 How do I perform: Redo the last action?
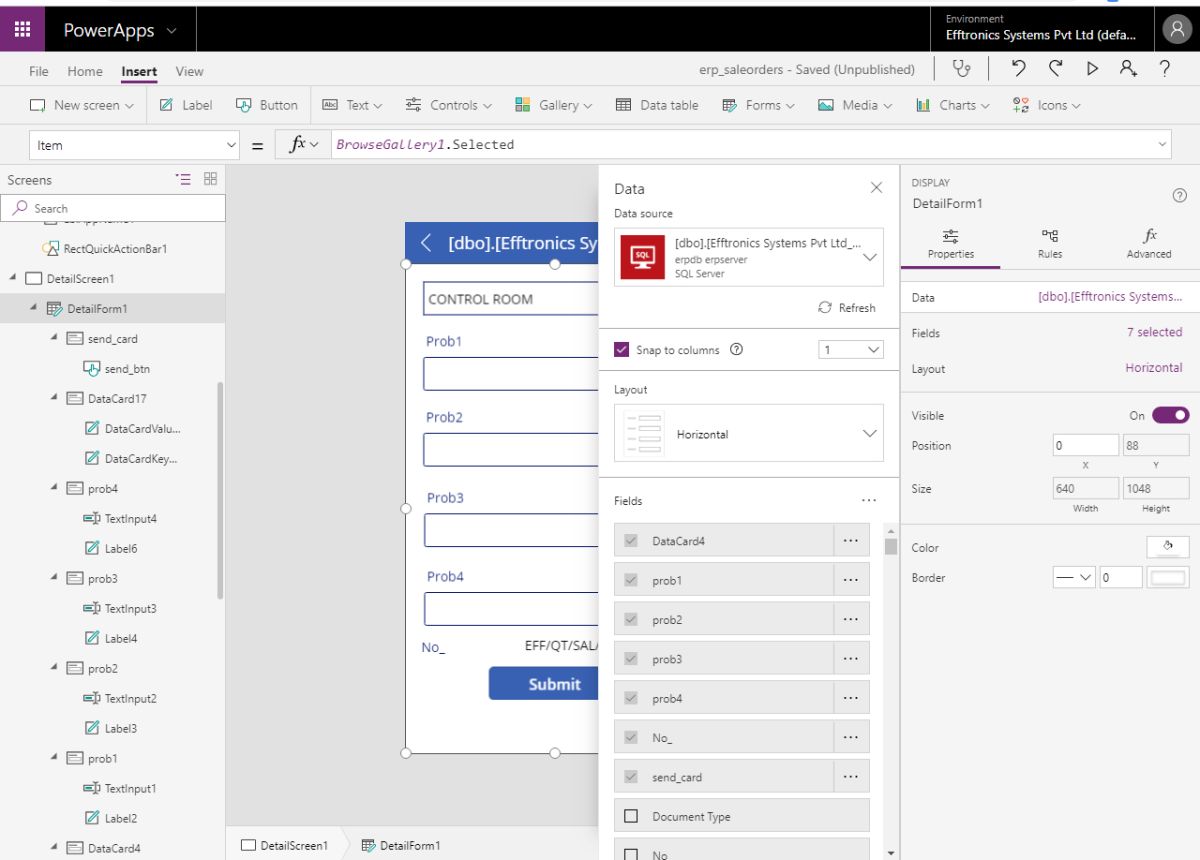click(x=1056, y=69)
